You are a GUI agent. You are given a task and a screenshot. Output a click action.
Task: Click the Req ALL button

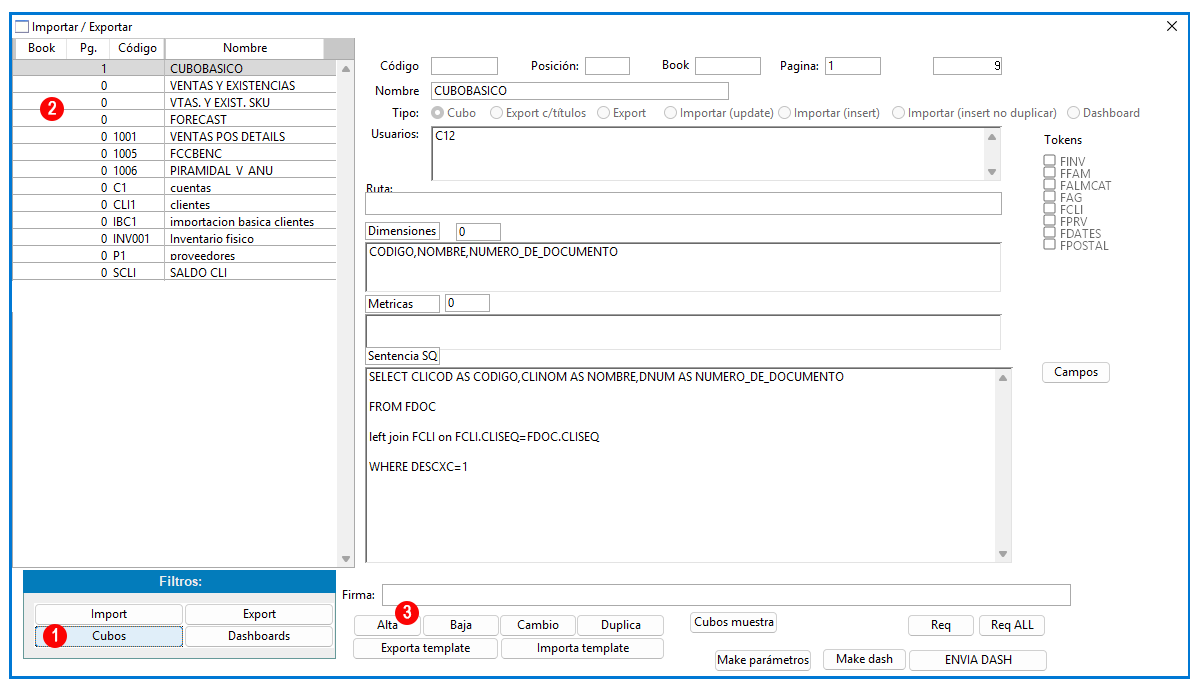coord(1012,625)
